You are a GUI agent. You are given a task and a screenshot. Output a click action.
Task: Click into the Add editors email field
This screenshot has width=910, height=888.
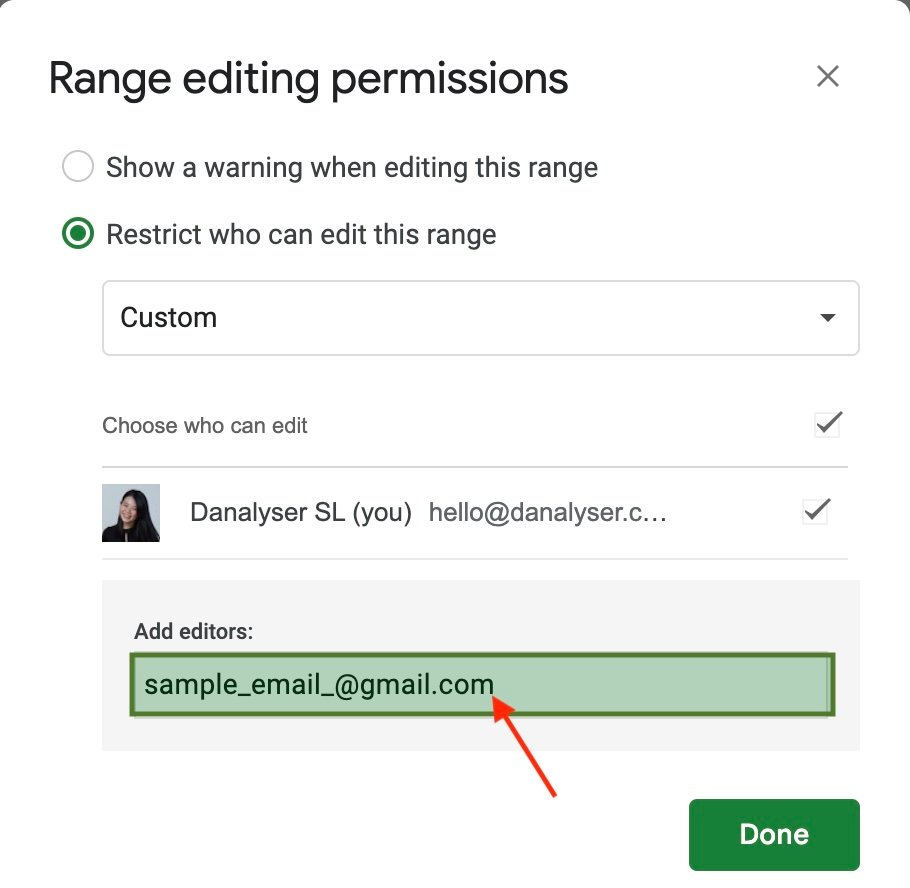pyautogui.click(x=660, y=685)
